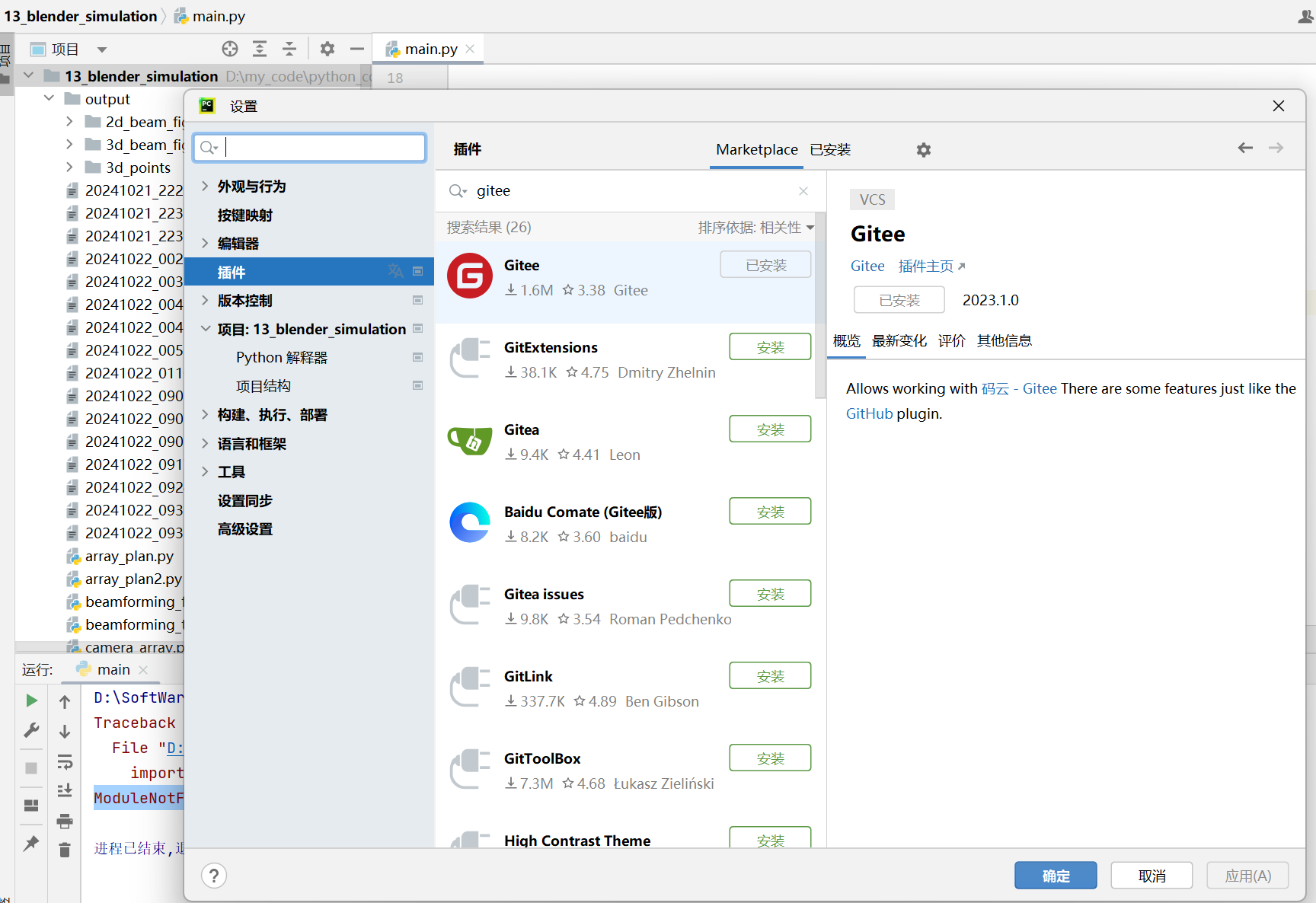This screenshot has height=903, width=1316.
Task: Expand the 外观与行为 settings category
Action: (205, 186)
